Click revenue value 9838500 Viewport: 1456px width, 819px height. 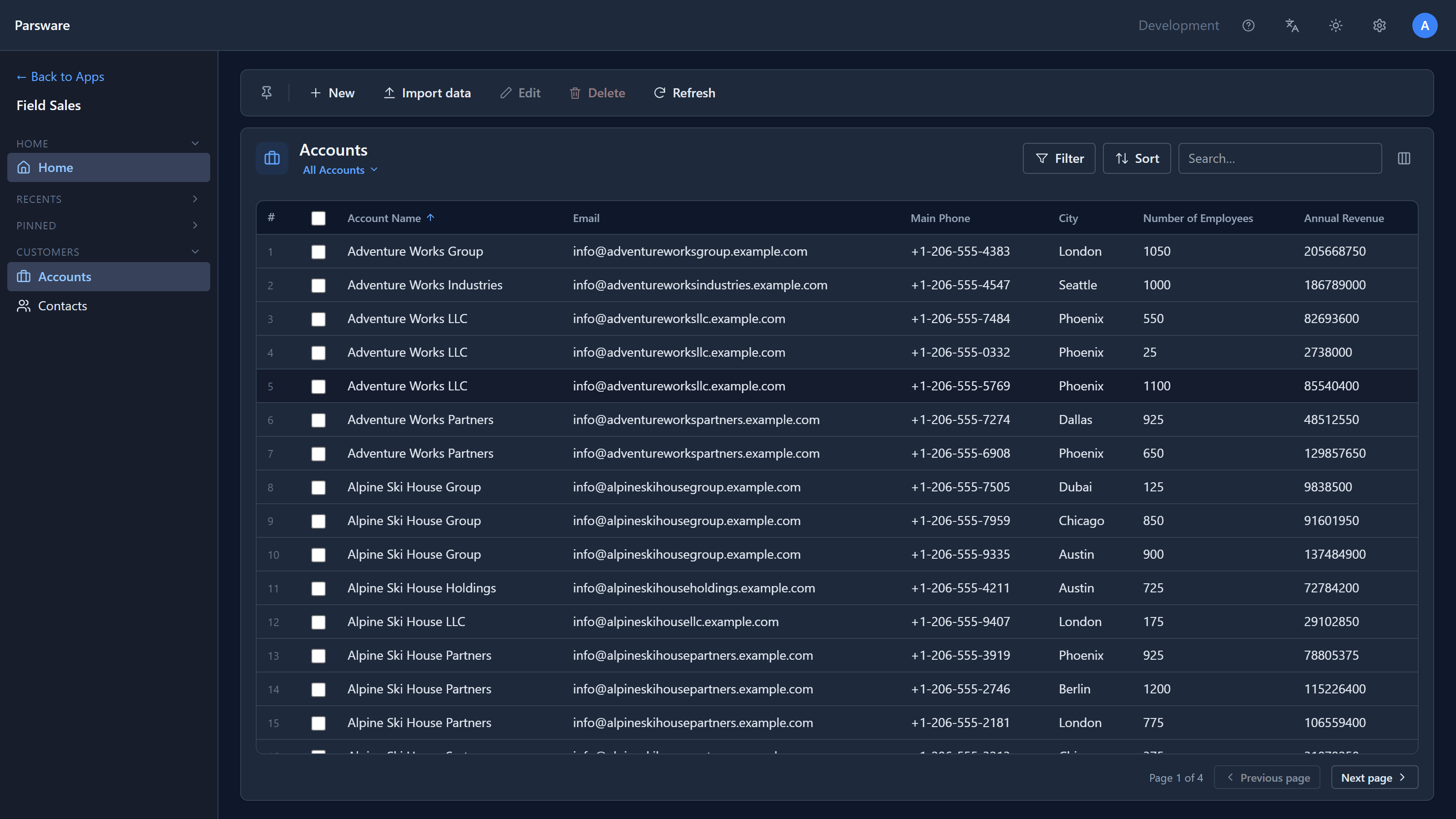[1328, 487]
